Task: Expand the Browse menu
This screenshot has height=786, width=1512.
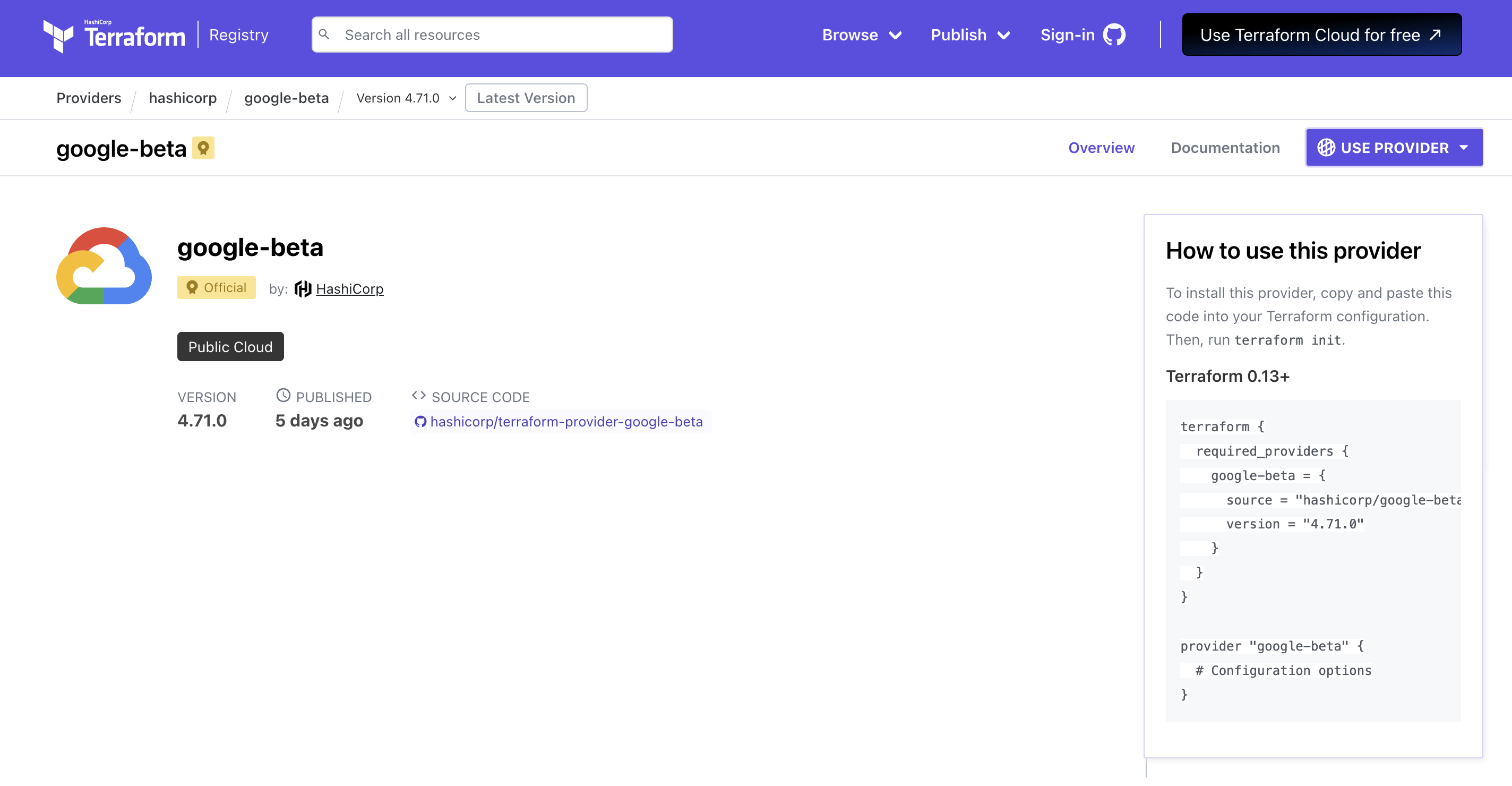Action: pos(861,35)
